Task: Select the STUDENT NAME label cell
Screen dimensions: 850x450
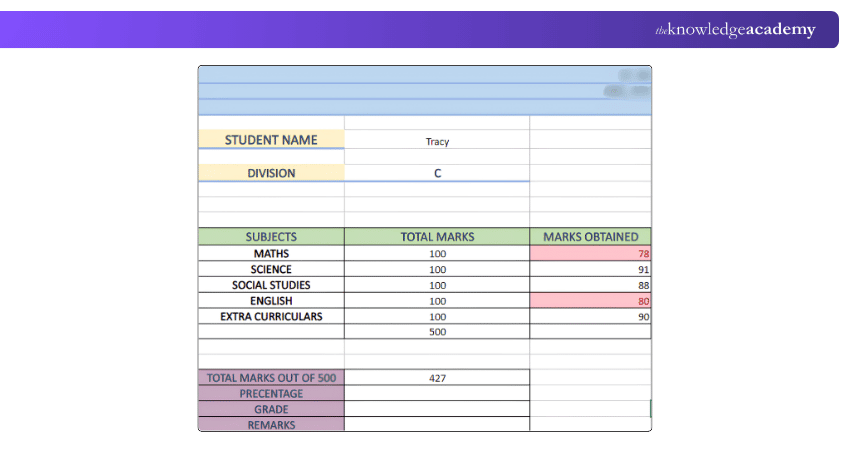Action: click(x=271, y=139)
